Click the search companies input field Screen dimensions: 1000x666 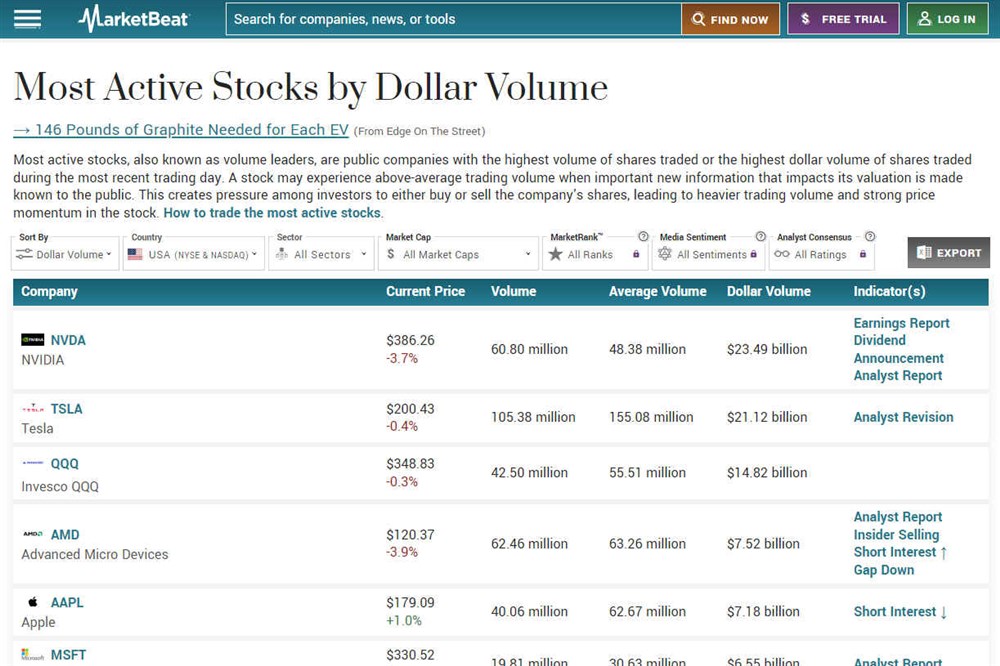[x=453, y=19]
